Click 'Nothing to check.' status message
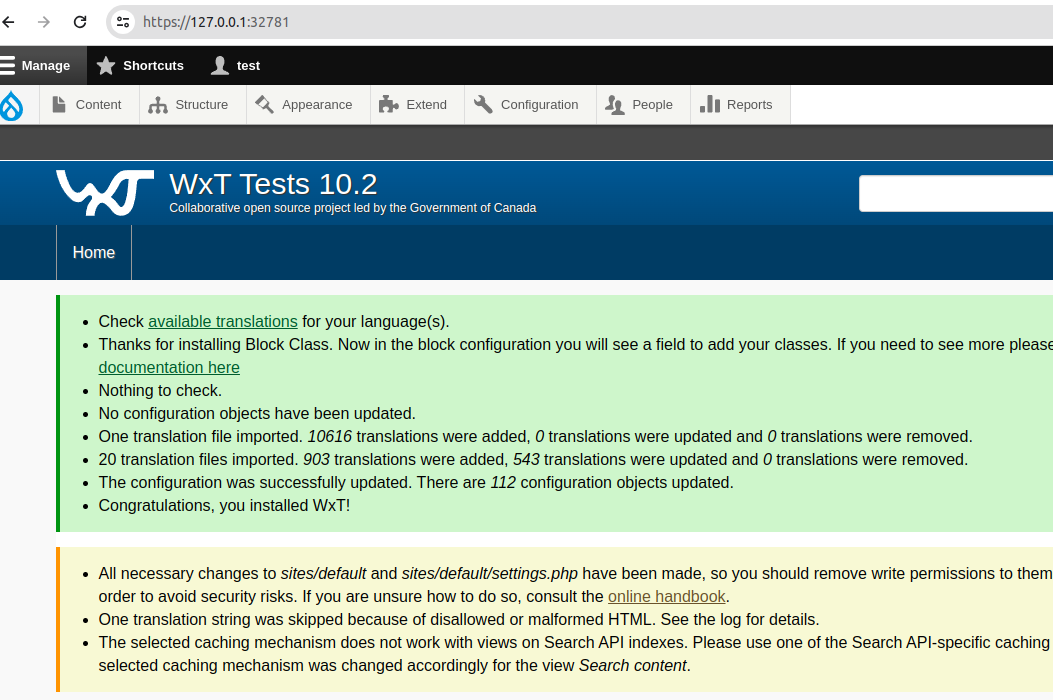Screen dimensions: 1053x700 [x=160, y=391]
